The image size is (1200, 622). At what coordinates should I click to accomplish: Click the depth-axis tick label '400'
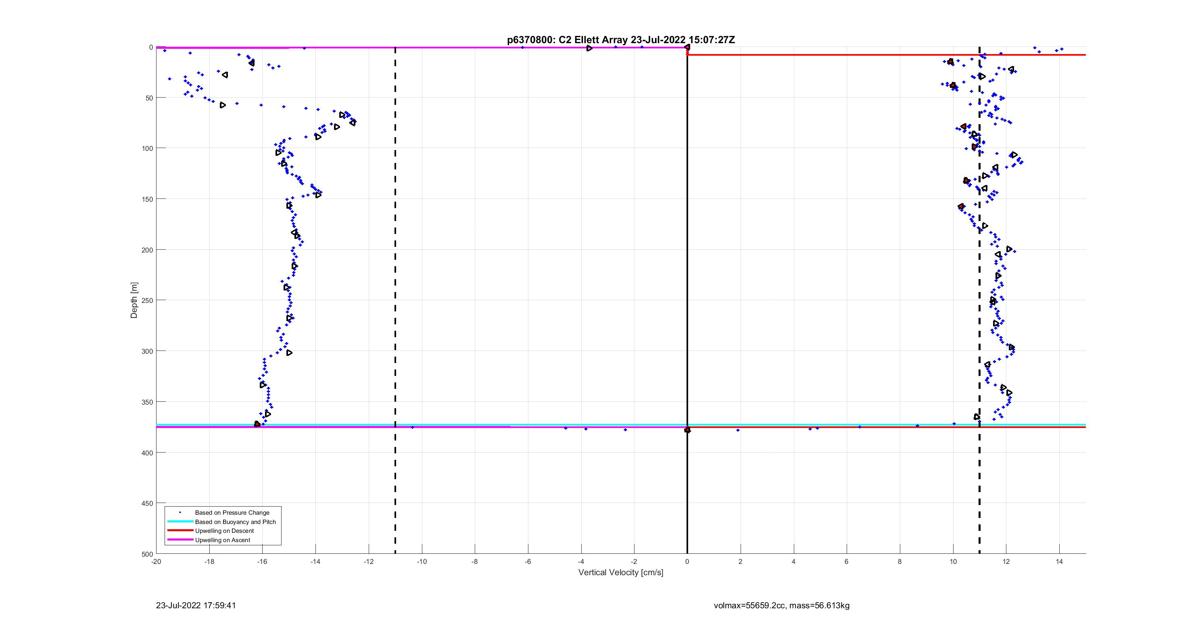(146, 452)
